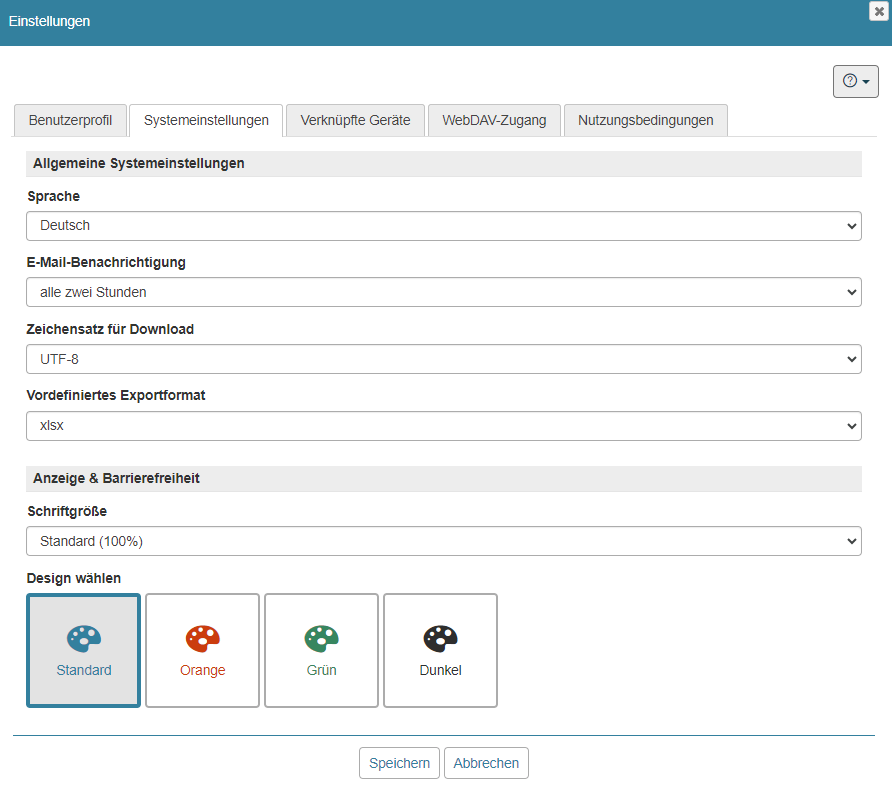892x796 pixels.
Task: Click the dark palette icon
Action: 440,638
